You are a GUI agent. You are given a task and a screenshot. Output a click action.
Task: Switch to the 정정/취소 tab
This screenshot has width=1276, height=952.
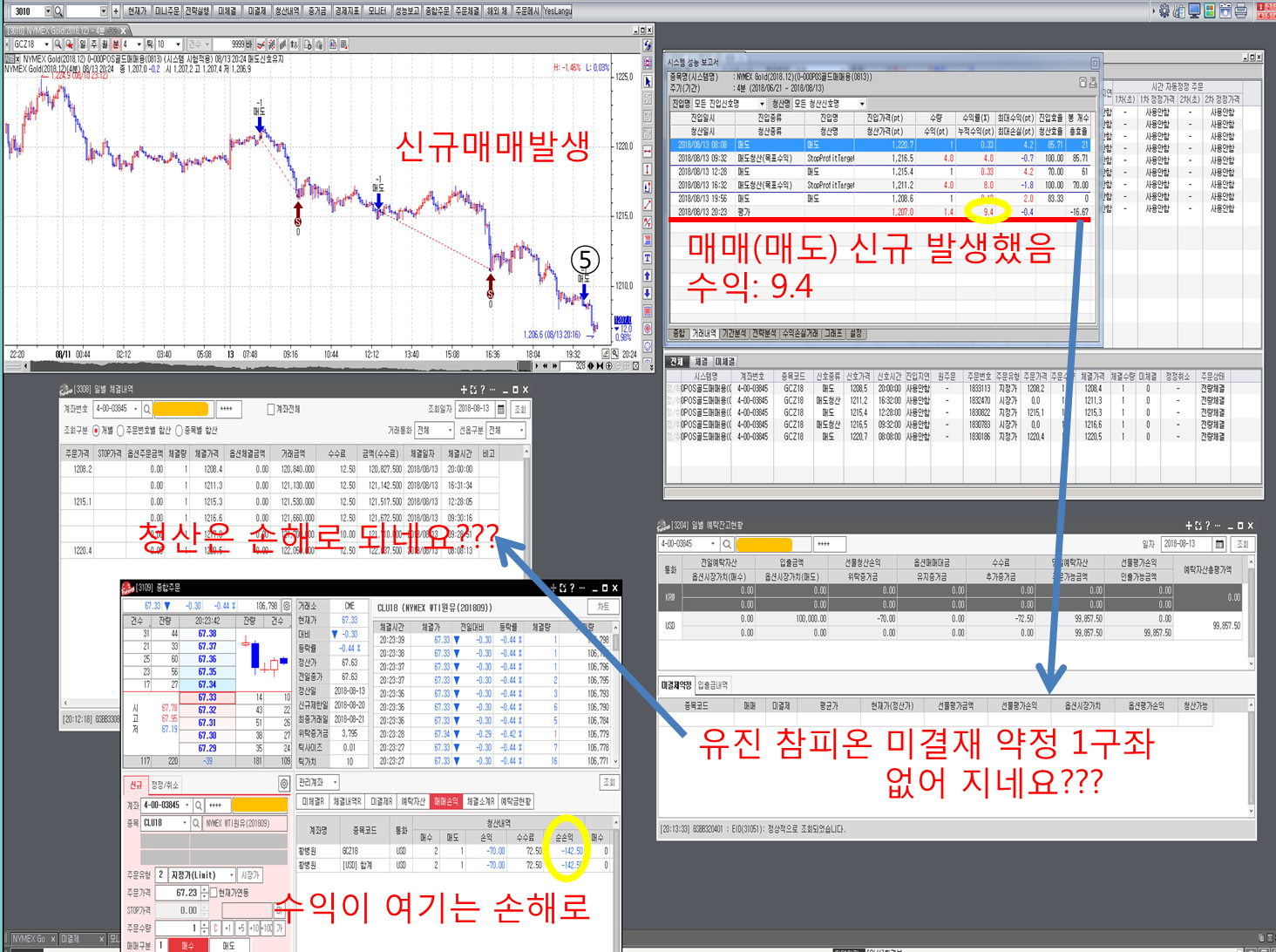click(166, 785)
